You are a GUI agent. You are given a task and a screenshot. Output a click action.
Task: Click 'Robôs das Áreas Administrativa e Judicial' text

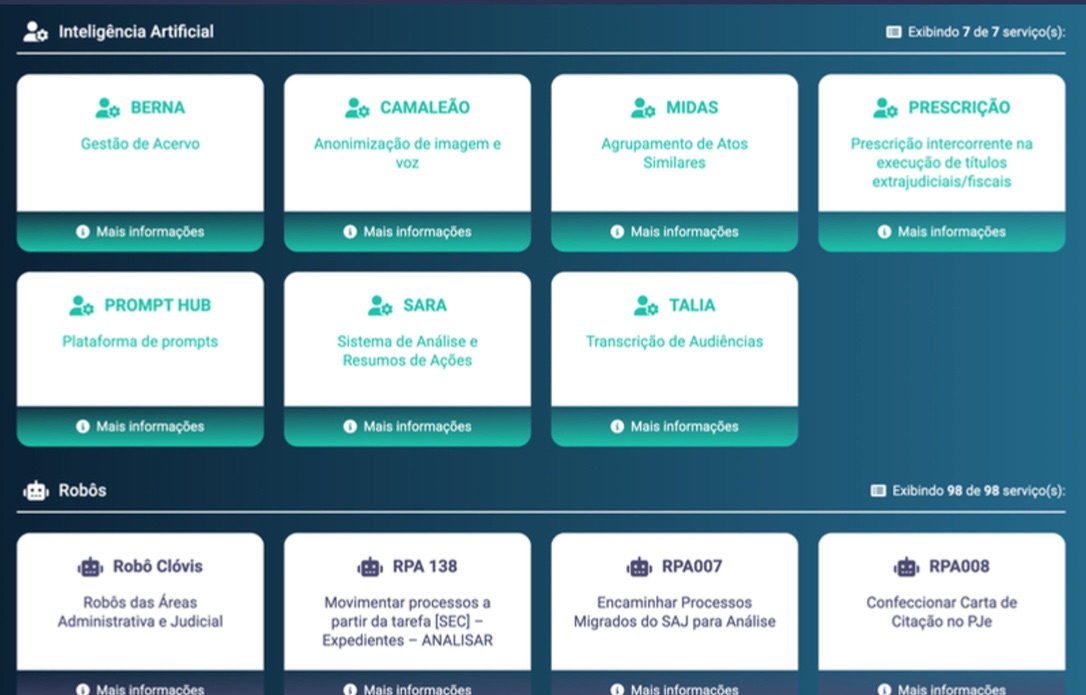click(x=140, y=612)
